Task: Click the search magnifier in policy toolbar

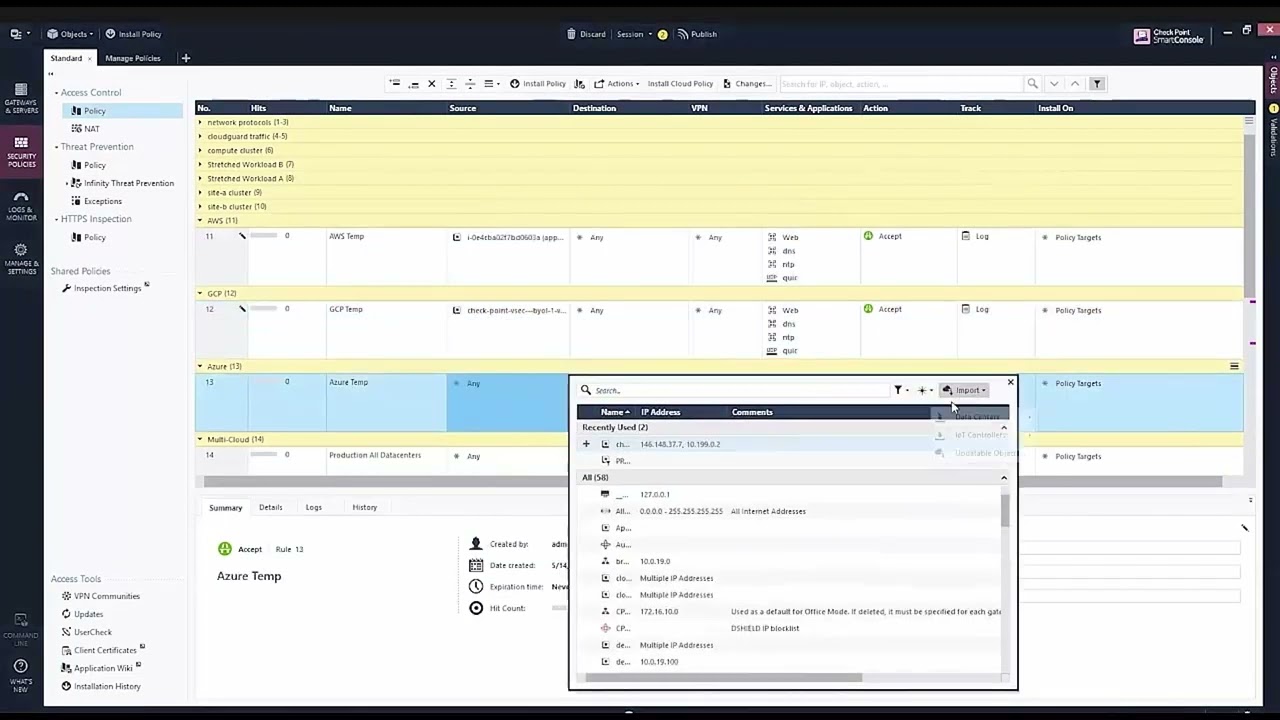Action: [1033, 84]
